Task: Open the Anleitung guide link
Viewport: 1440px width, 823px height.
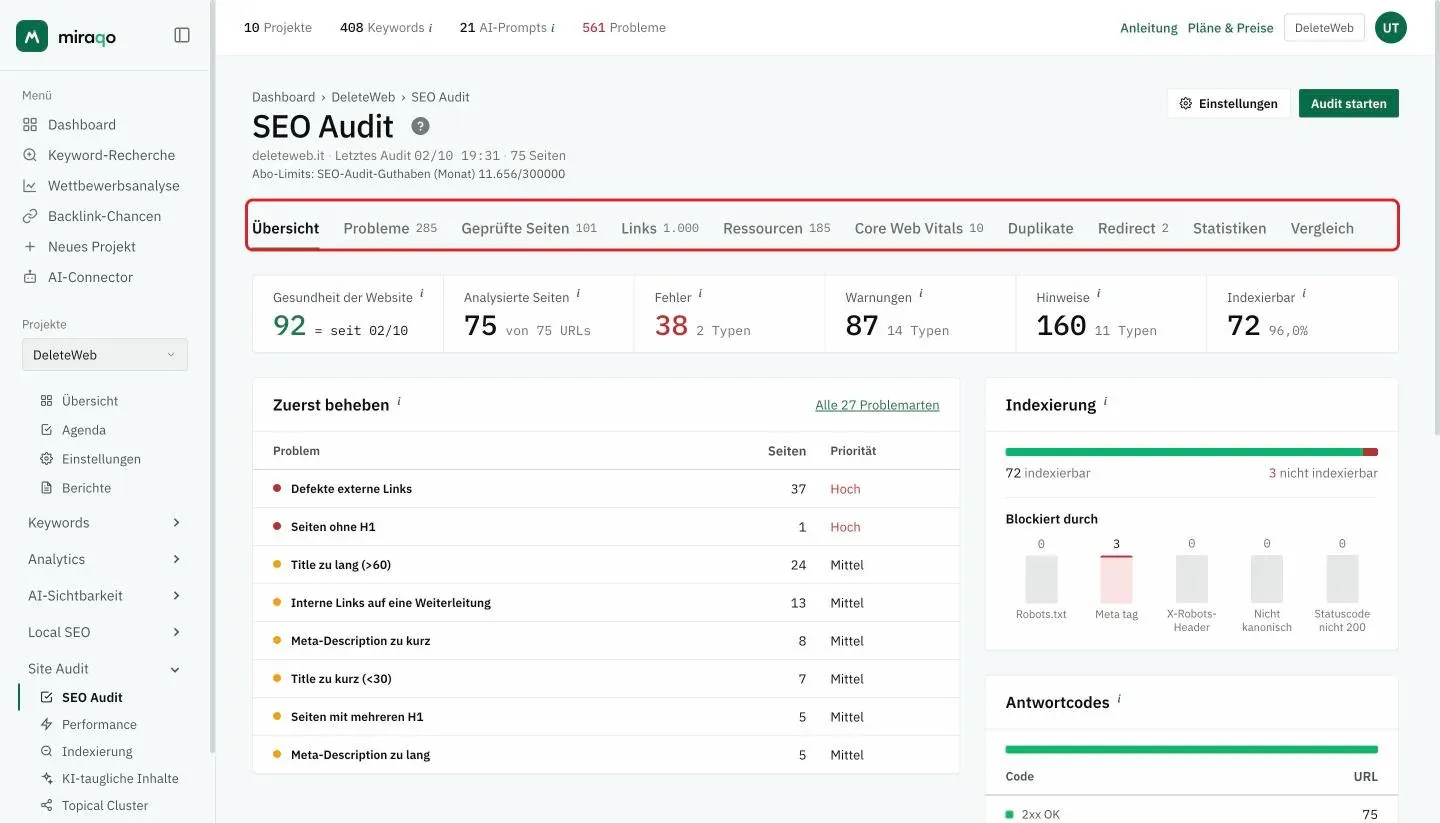Action: pos(1149,28)
